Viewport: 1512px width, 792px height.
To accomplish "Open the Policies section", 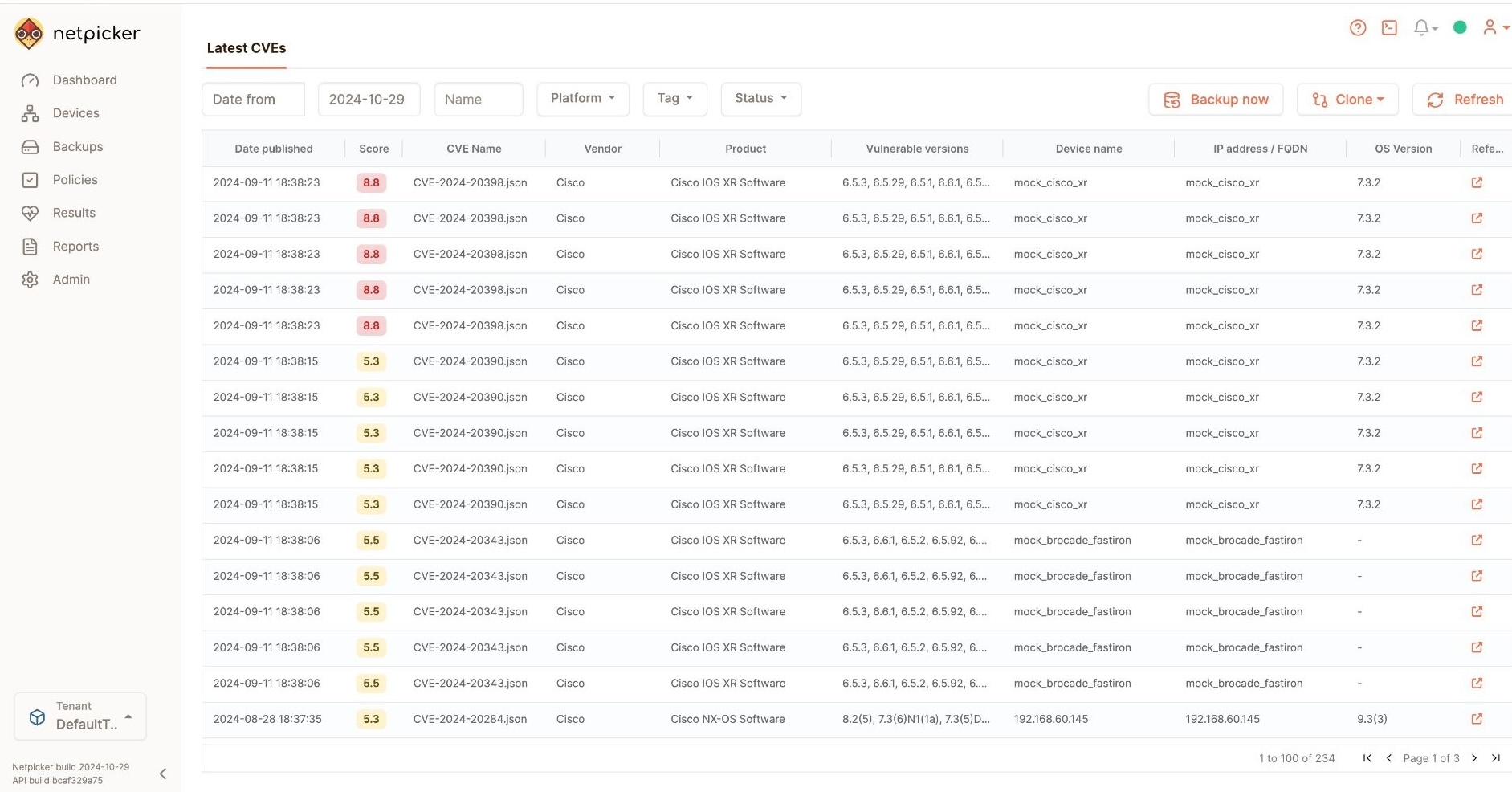I will tap(75, 180).
